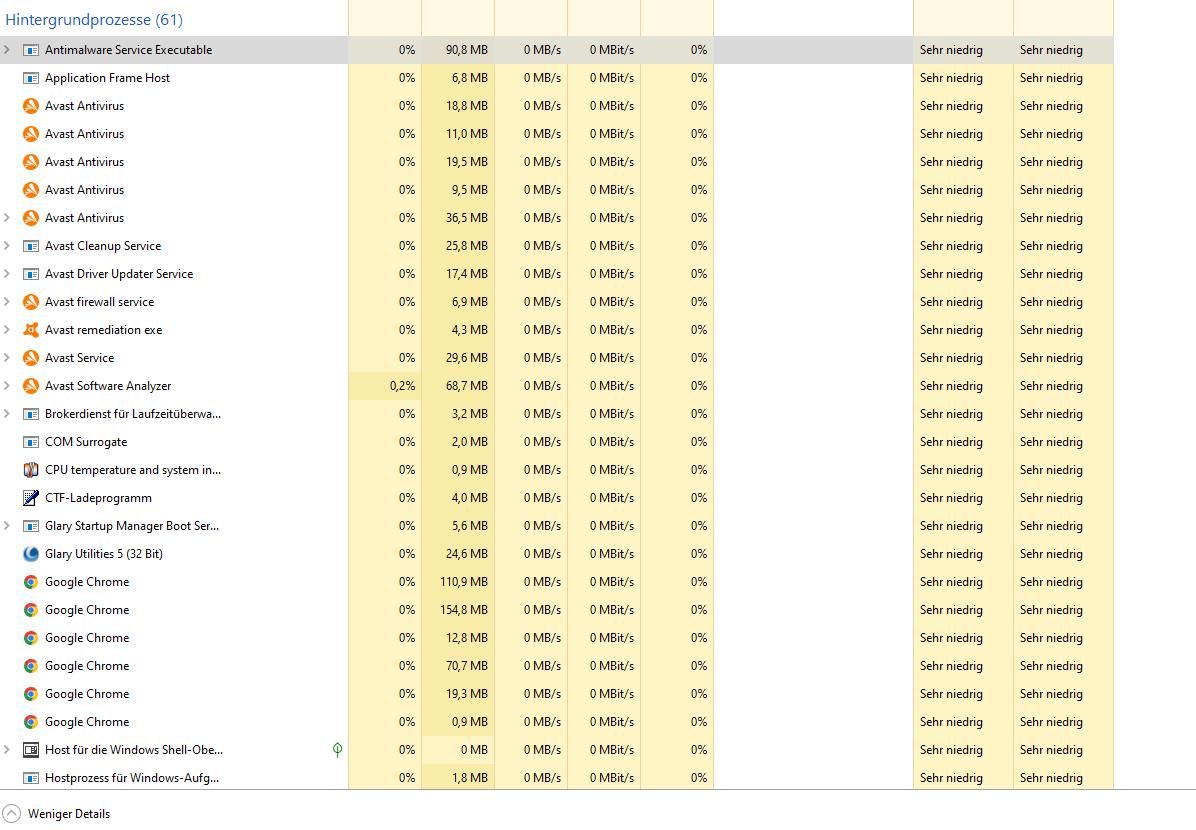The width and height of the screenshot is (1196, 830).
Task: Click the Google Chrome icon with 110,9 MB
Action: pos(31,582)
